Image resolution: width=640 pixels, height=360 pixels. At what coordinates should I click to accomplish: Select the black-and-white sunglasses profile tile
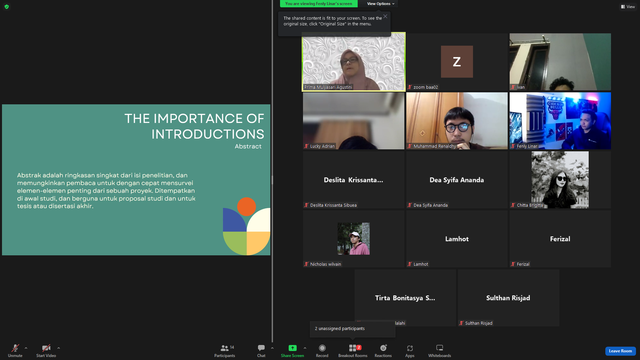click(x=560, y=180)
